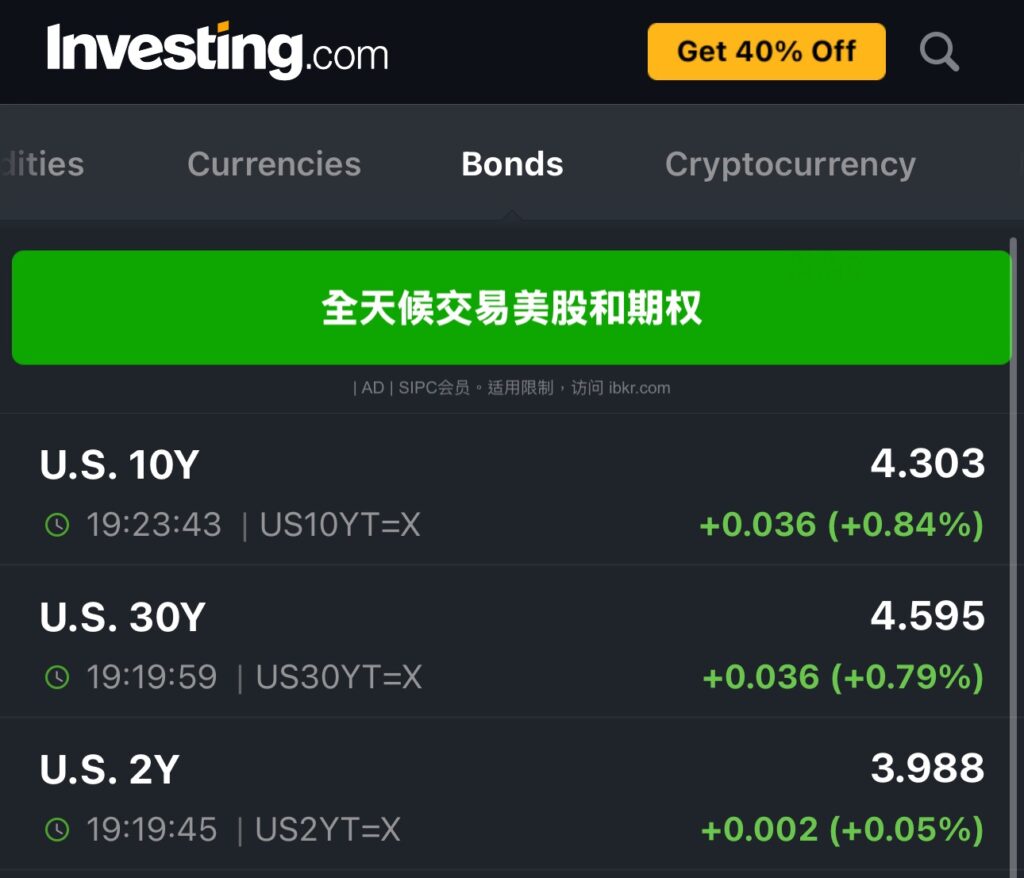Tap the green ad banner

click(x=512, y=308)
